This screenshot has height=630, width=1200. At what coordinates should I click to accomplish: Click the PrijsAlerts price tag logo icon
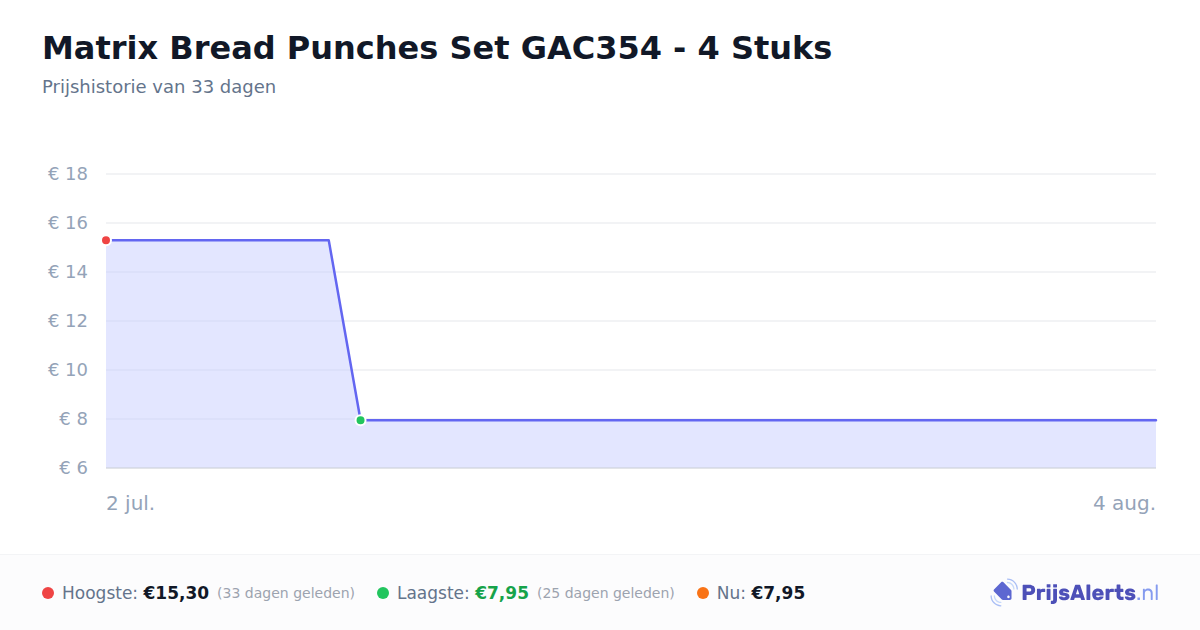pos(1003,593)
